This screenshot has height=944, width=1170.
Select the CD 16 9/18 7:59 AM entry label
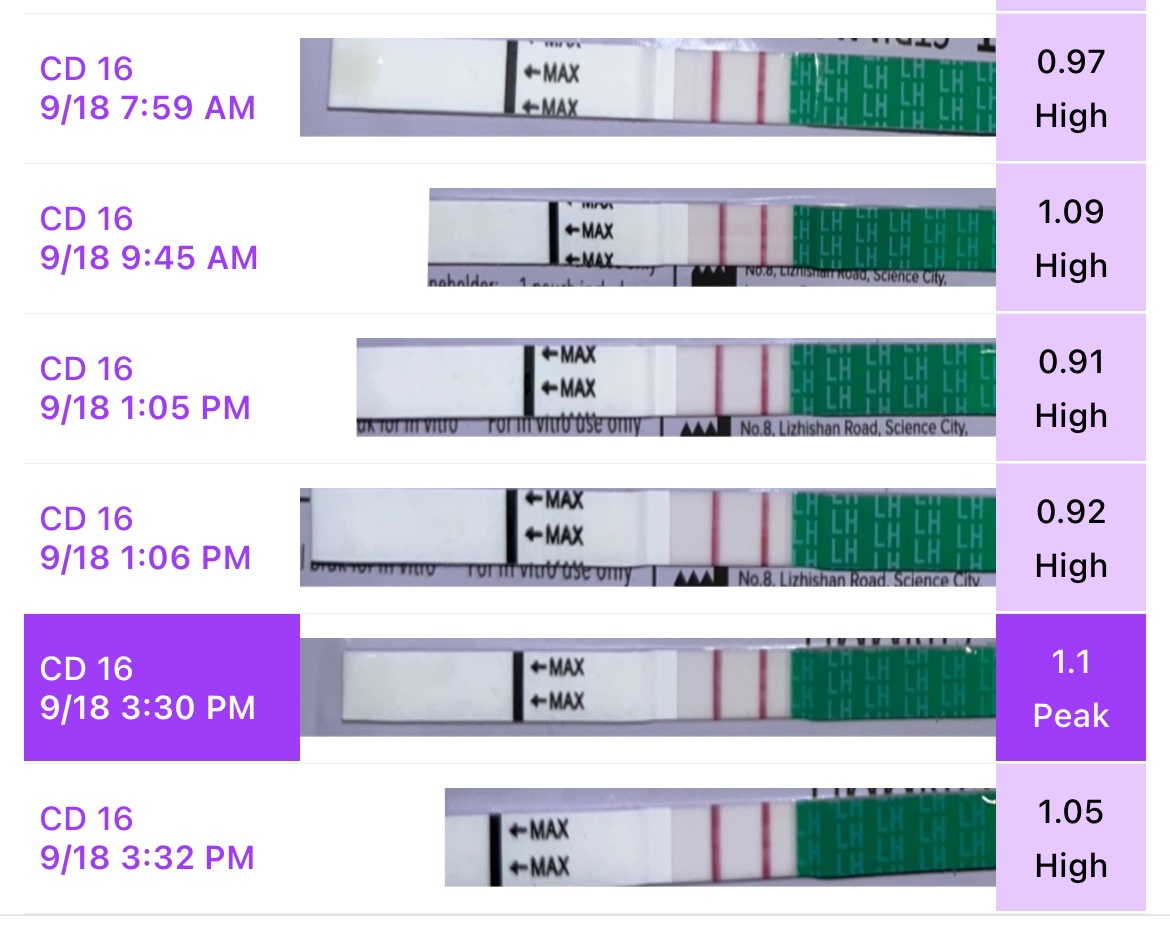point(148,88)
